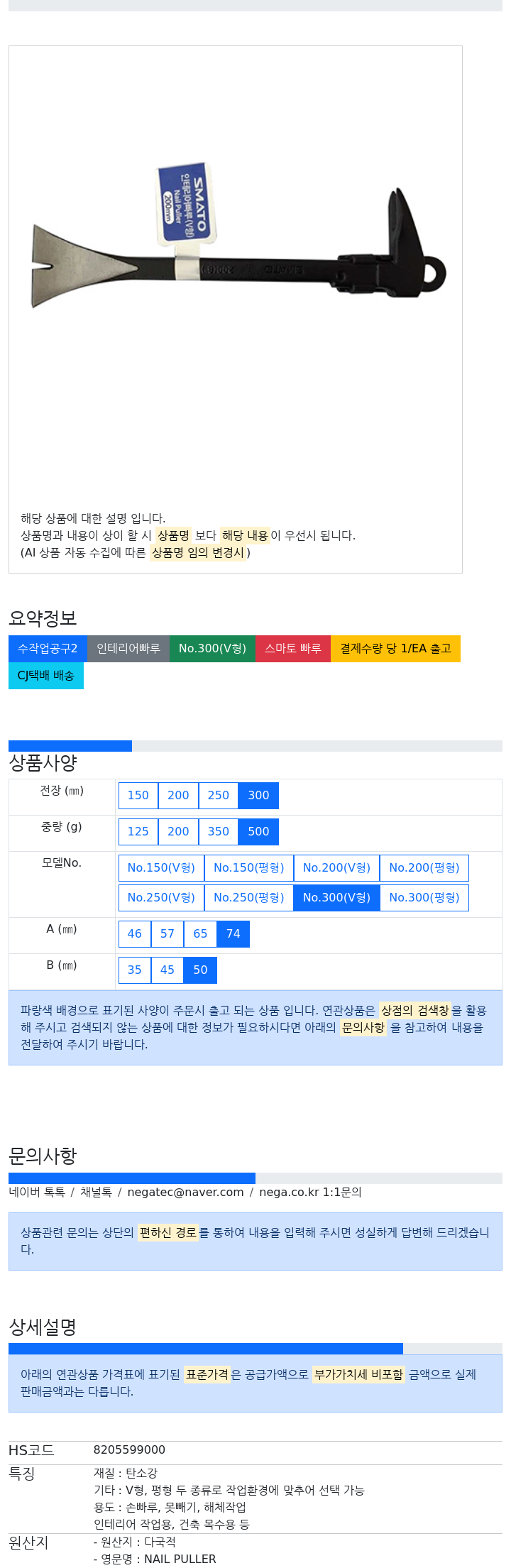The image size is (511, 1568).
Task: Select model No.250(V형)
Action: click(x=161, y=897)
